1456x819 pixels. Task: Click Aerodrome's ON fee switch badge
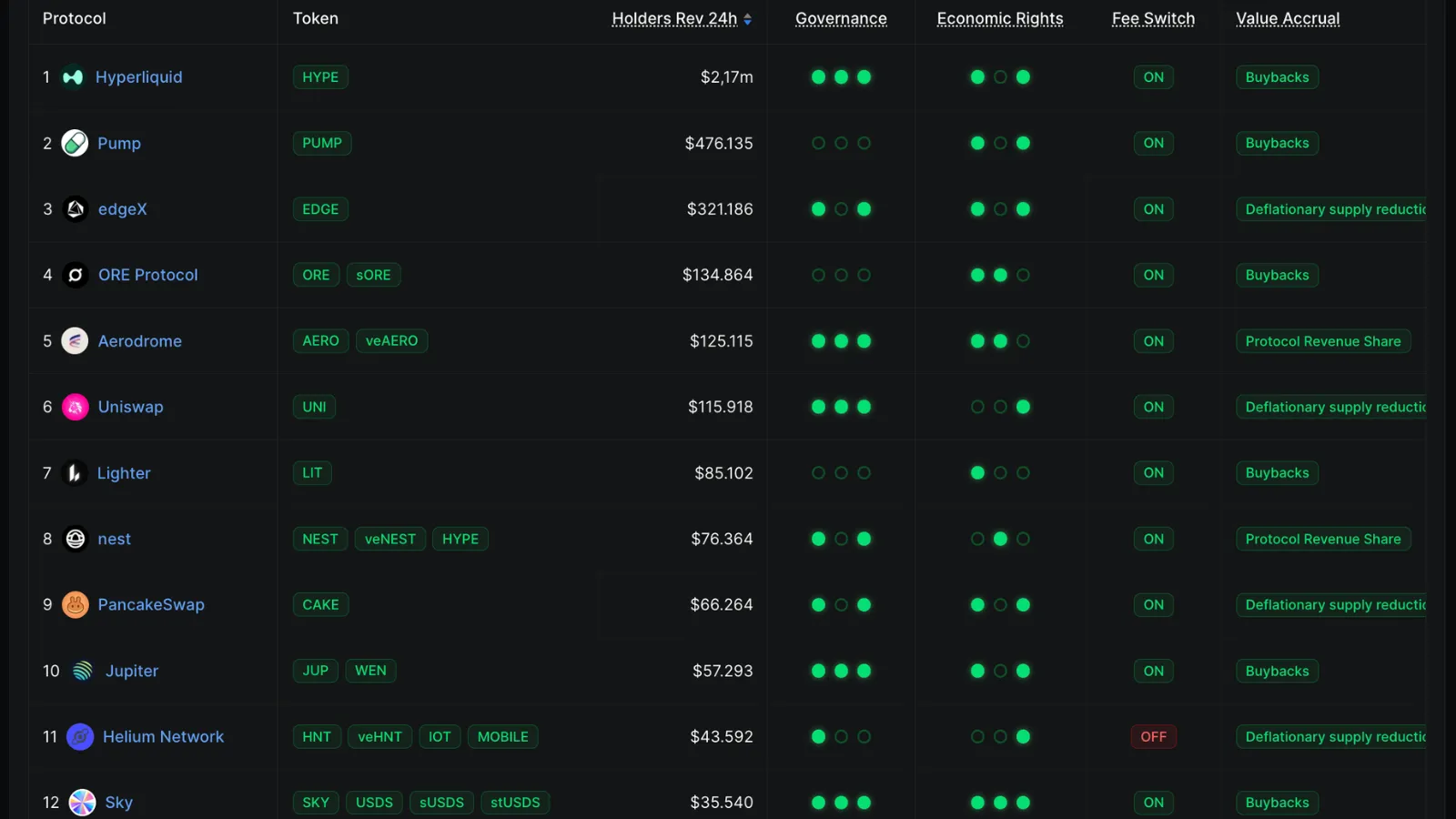(x=1154, y=341)
